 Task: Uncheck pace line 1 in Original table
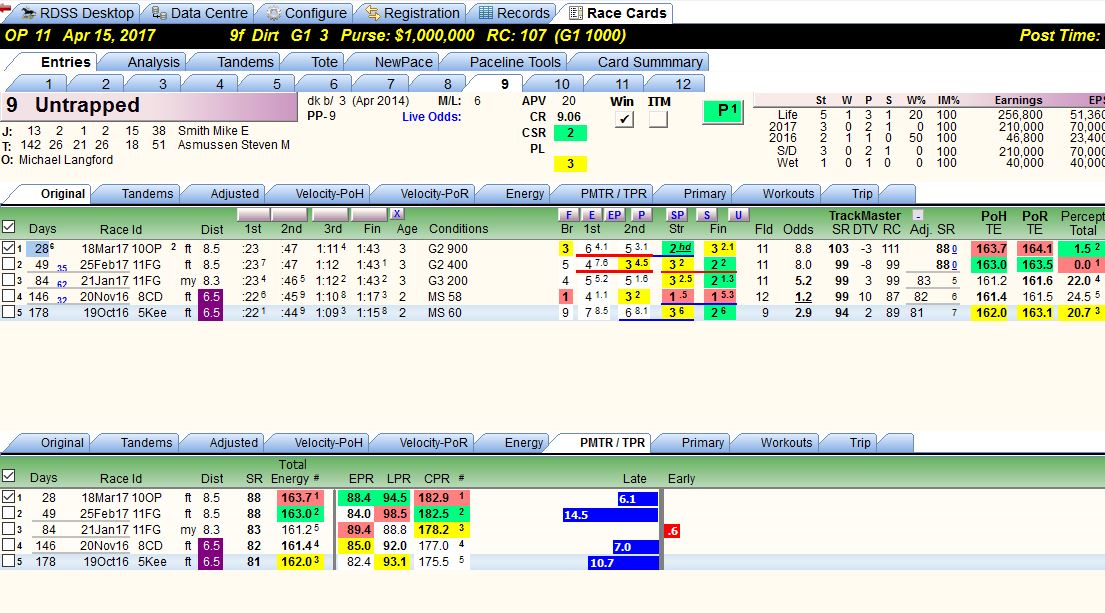(8, 248)
